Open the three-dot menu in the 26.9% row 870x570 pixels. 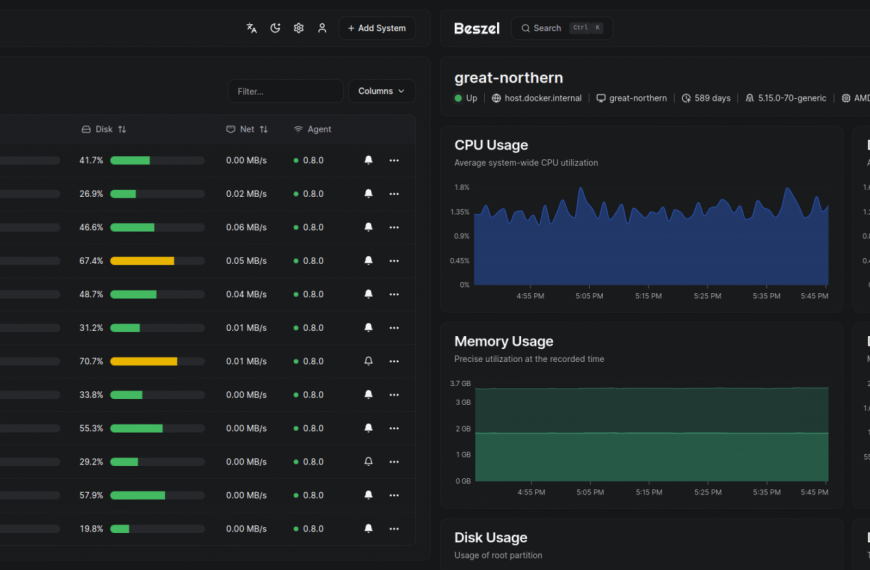pyautogui.click(x=394, y=194)
